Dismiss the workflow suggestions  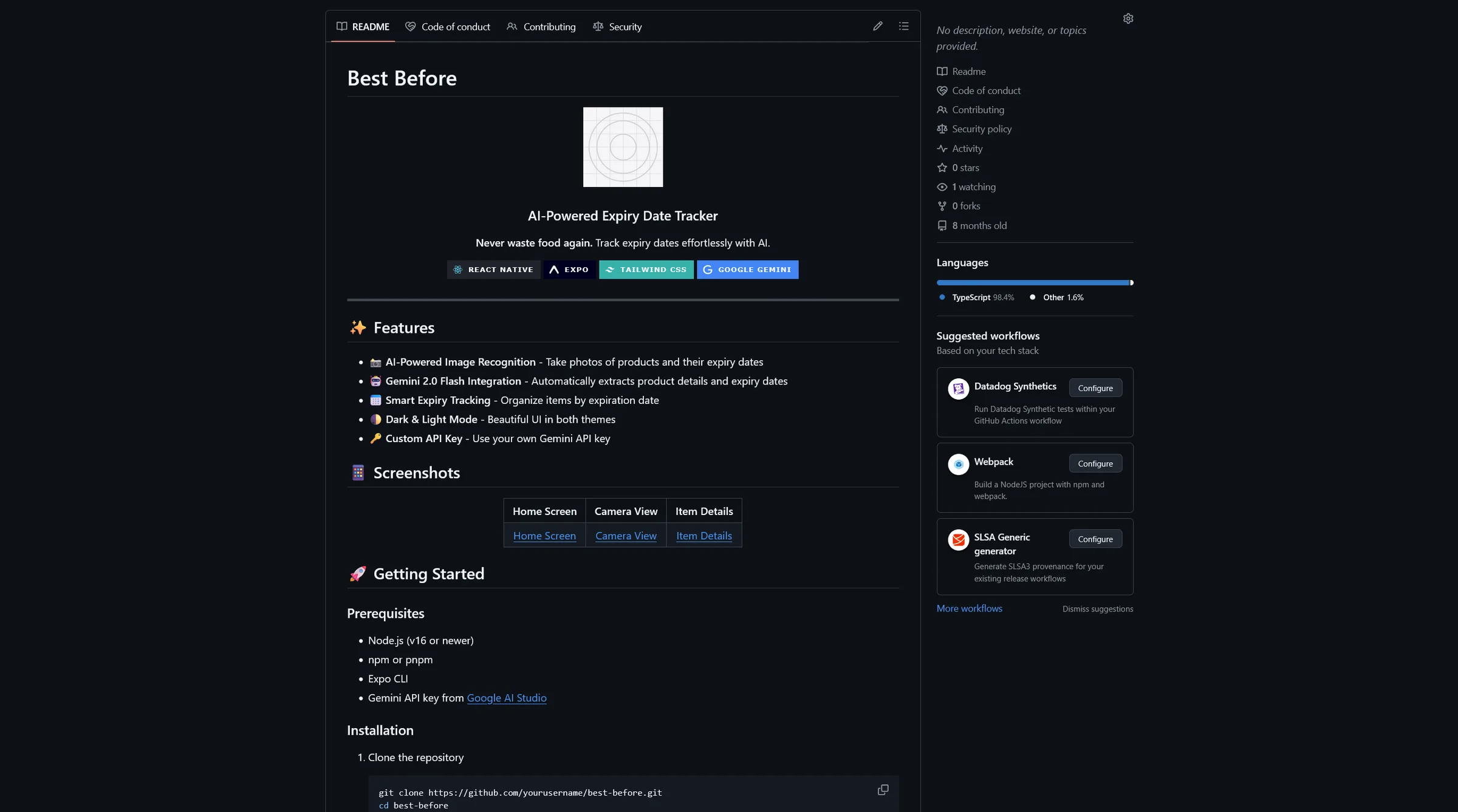(x=1097, y=609)
